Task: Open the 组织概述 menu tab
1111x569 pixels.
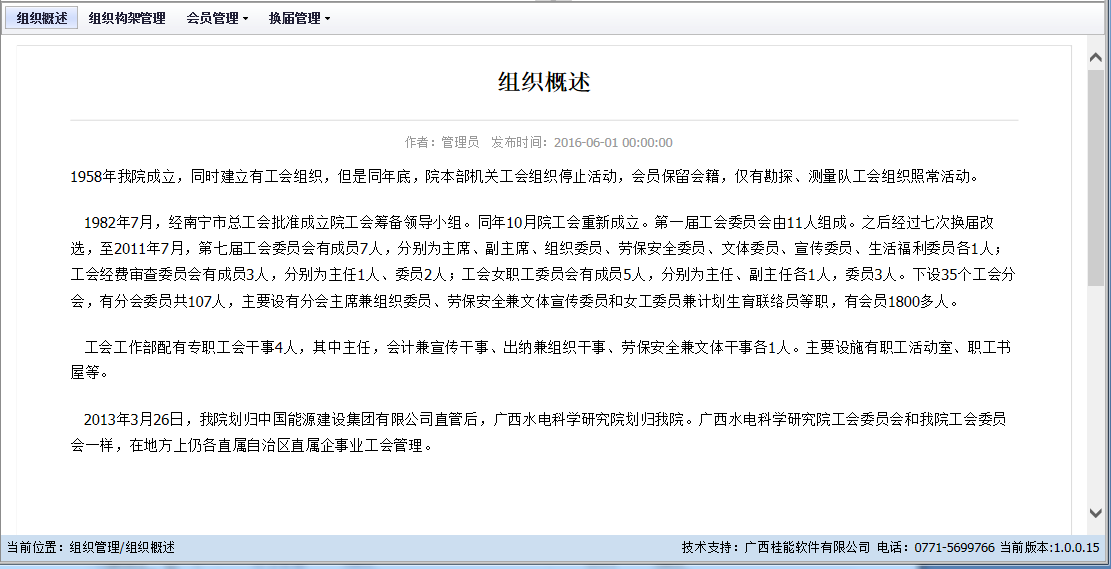Action: pos(42,18)
